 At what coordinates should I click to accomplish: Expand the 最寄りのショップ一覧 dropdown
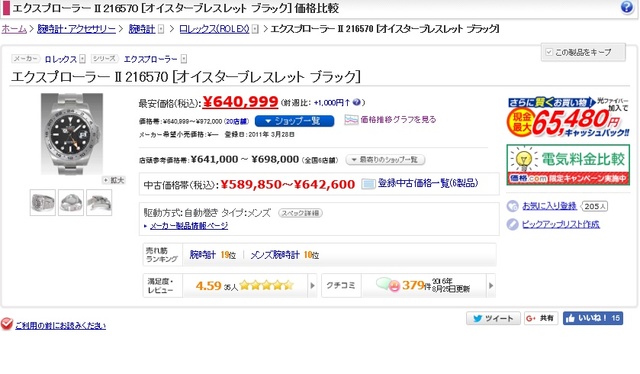point(385,160)
